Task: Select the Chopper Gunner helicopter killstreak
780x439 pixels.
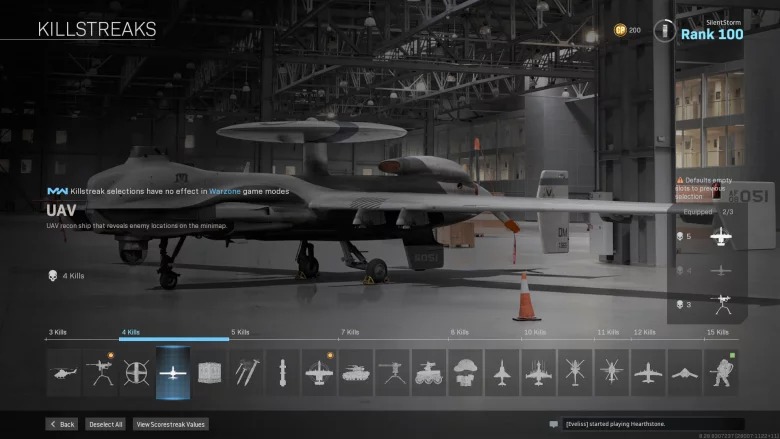Action: pos(575,373)
